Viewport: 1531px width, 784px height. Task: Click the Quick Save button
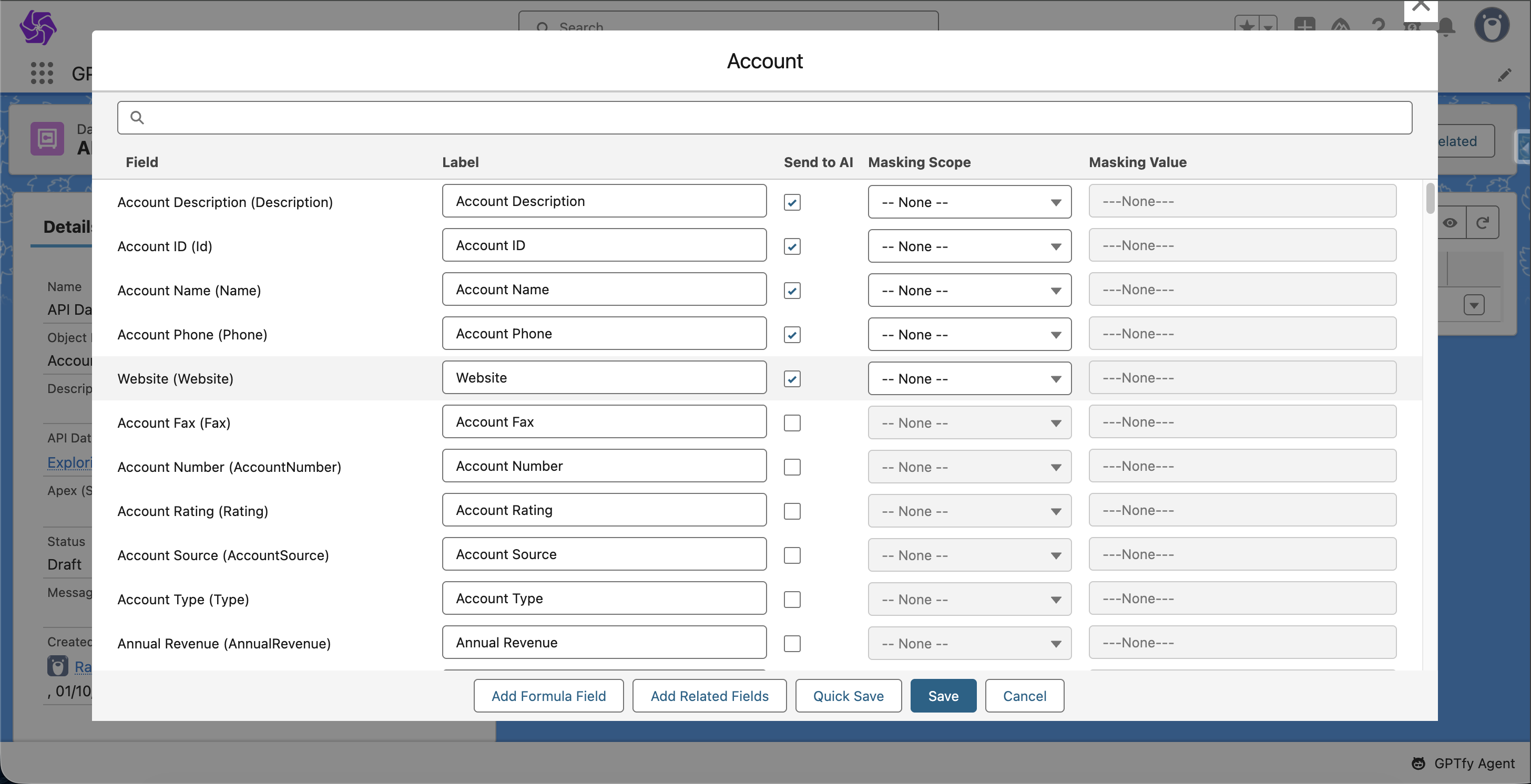(x=848, y=696)
